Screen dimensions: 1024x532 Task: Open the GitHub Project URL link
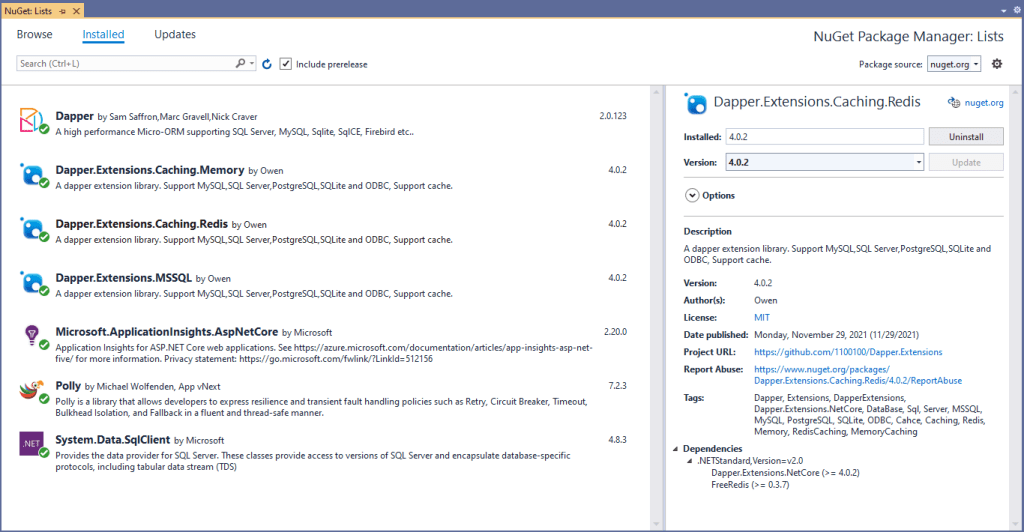(847, 352)
